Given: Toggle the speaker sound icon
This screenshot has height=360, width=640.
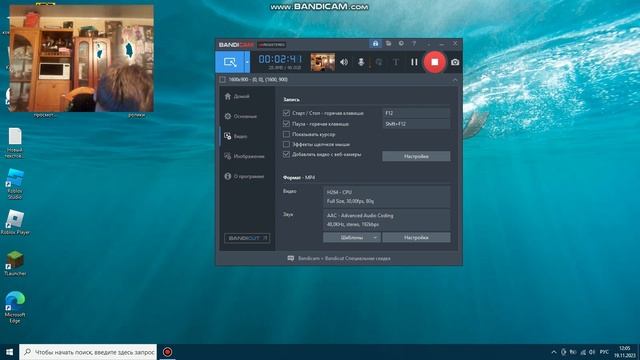Looking at the screenshot, I should point(344,62).
